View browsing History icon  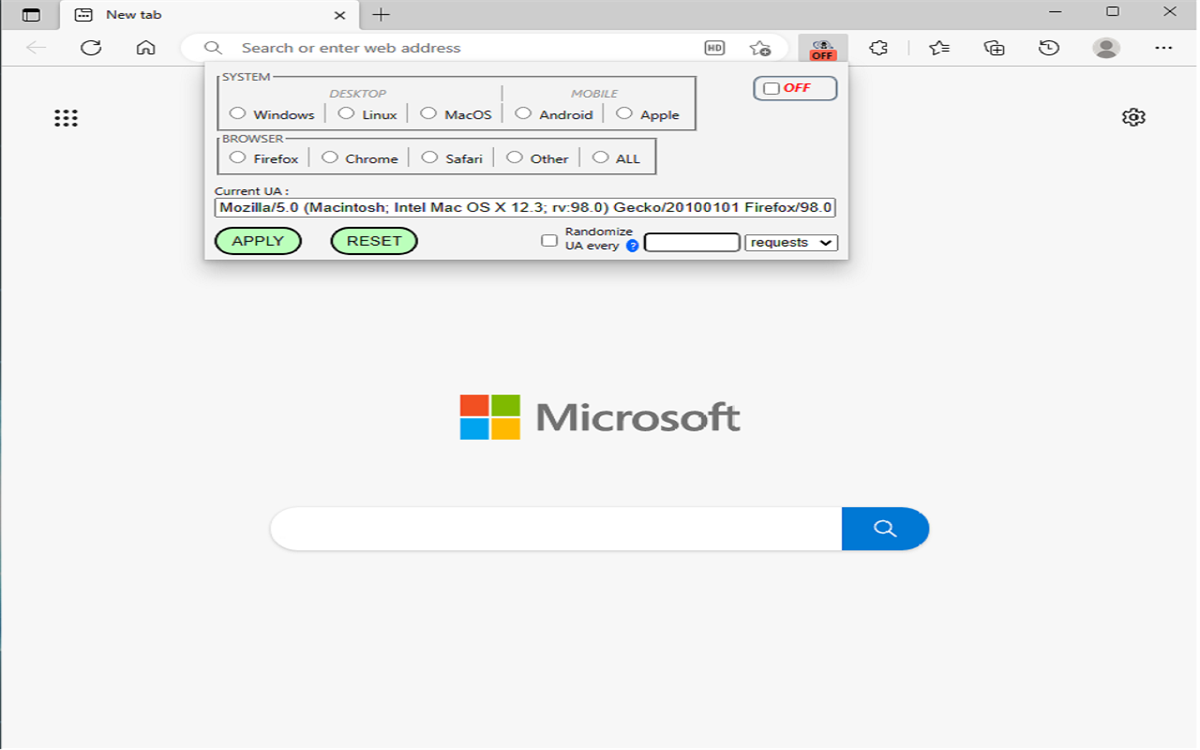[x=1050, y=47]
